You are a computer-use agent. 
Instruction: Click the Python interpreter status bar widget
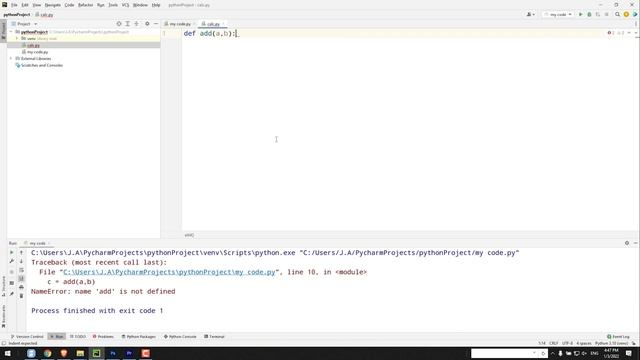coord(611,343)
